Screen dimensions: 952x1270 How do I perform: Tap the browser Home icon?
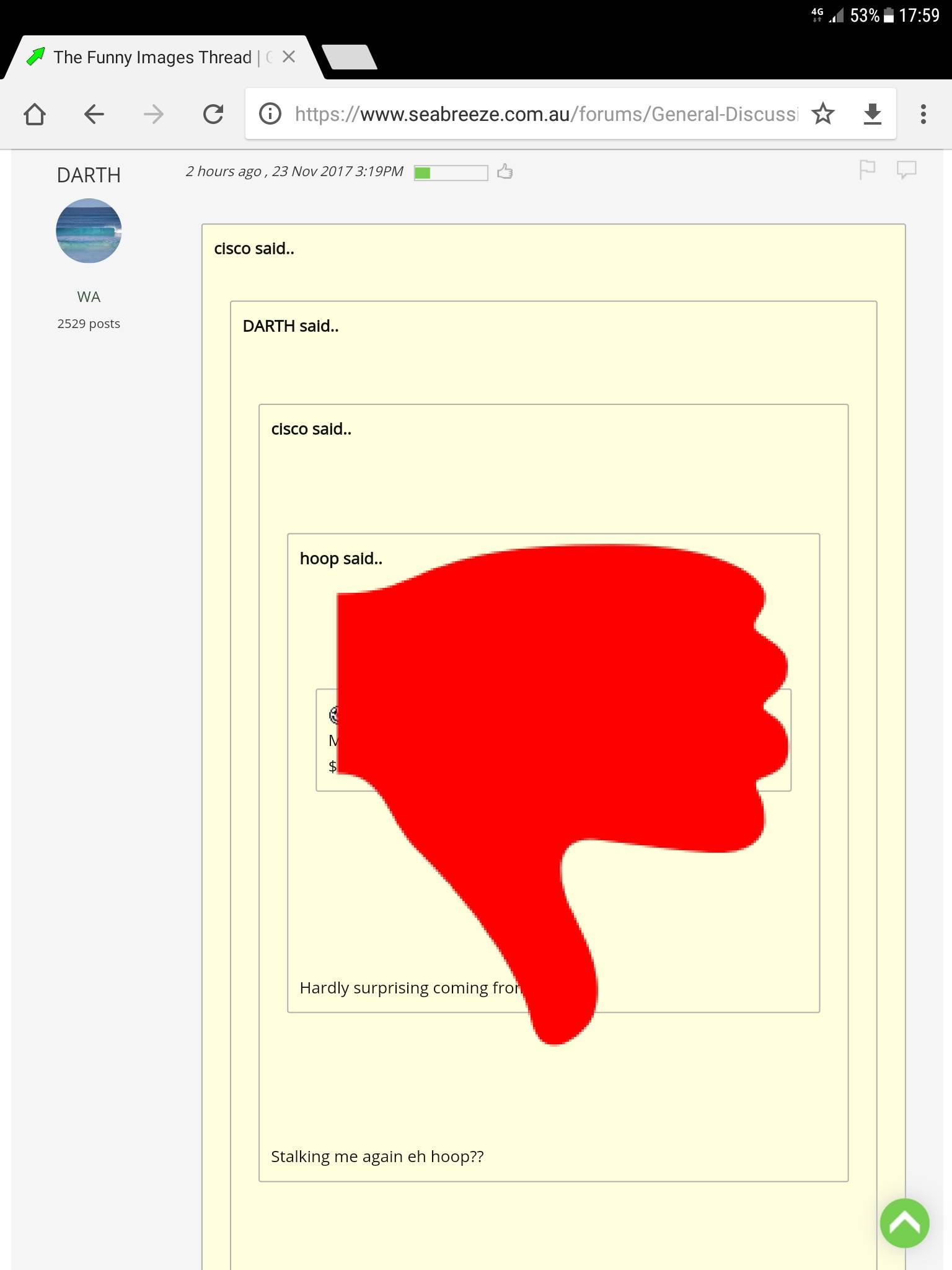pyautogui.click(x=35, y=114)
